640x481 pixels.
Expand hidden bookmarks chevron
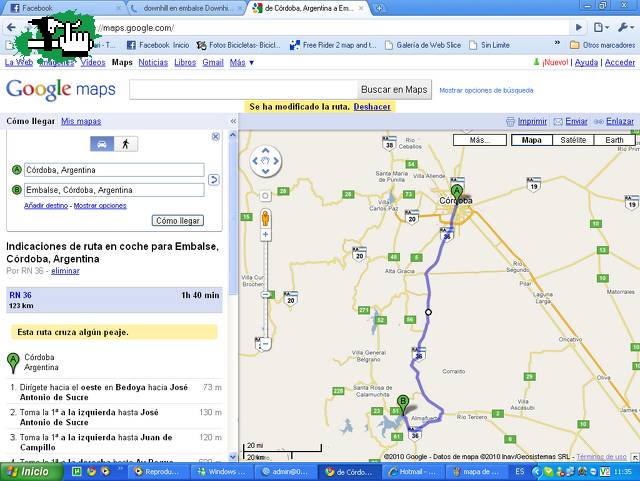click(558, 43)
